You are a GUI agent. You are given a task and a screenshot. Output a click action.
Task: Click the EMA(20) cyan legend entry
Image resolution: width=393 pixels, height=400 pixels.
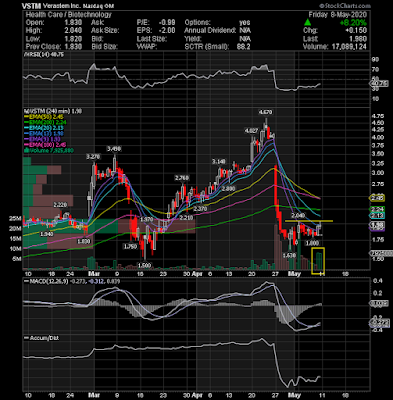tap(43, 128)
